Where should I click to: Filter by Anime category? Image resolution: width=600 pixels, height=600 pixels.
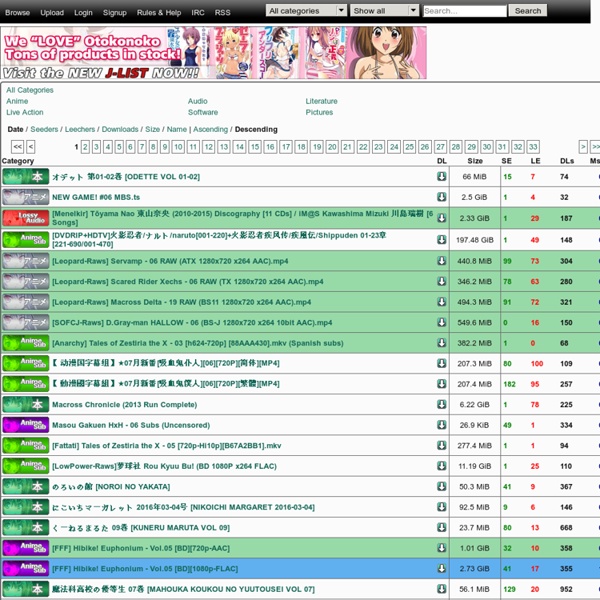(17, 101)
